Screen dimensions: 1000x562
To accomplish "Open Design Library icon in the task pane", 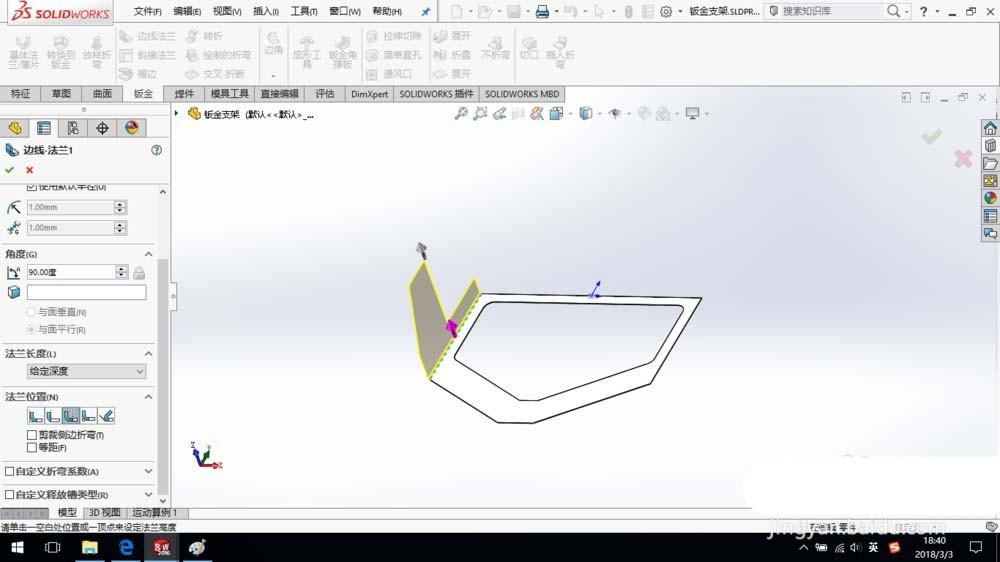I will (990, 145).
